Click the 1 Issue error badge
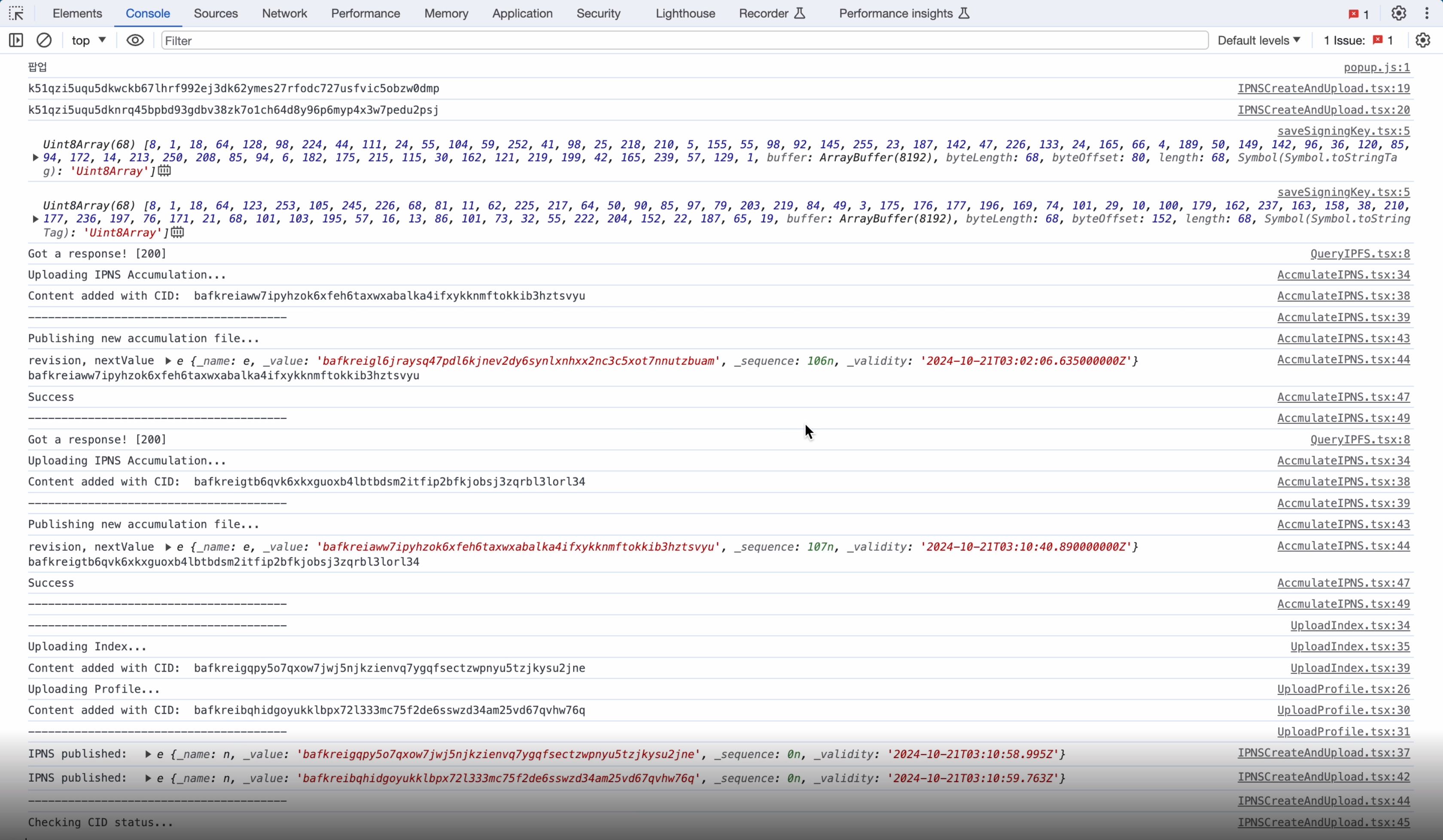This screenshot has width=1443, height=840. [x=1379, y=40]
